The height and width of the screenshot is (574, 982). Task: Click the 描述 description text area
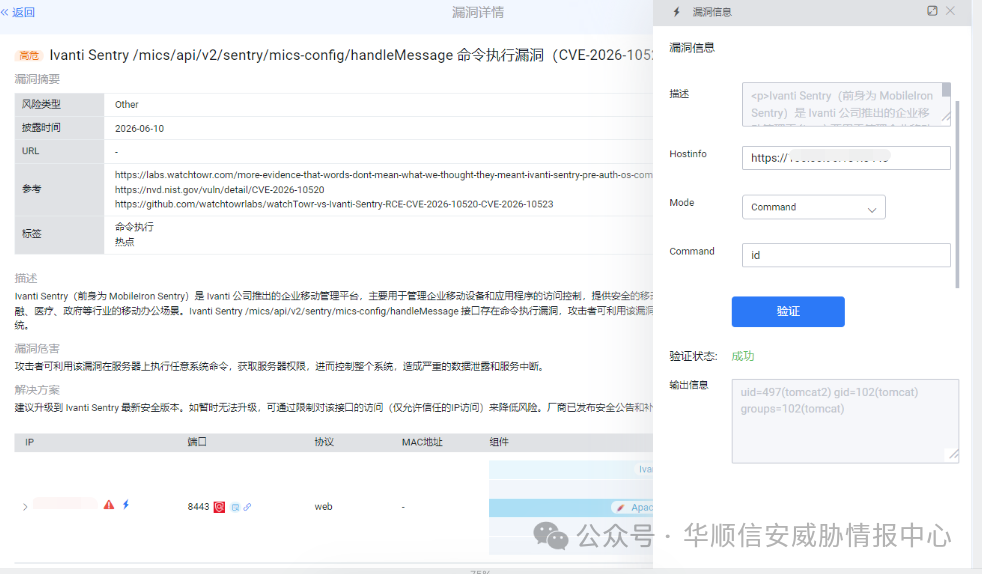tap(846, 105)
